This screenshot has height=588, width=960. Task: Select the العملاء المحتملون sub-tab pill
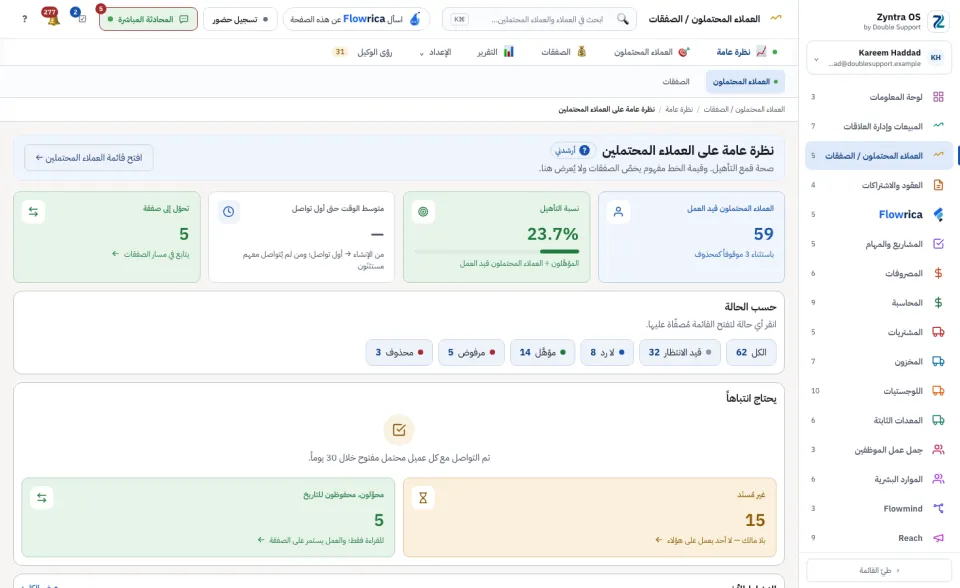745,81
